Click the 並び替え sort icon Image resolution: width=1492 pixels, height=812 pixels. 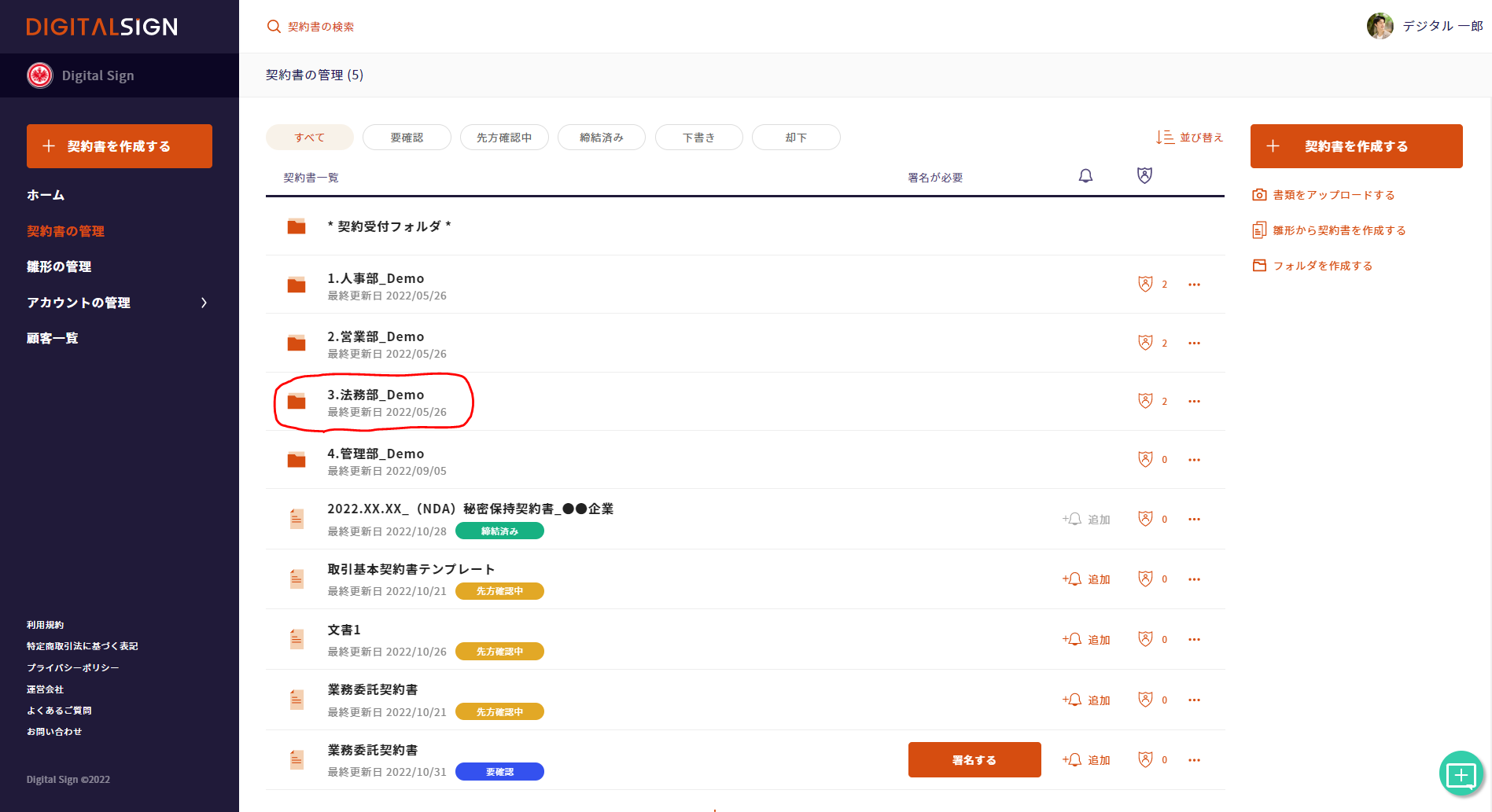coord(1165,138)
